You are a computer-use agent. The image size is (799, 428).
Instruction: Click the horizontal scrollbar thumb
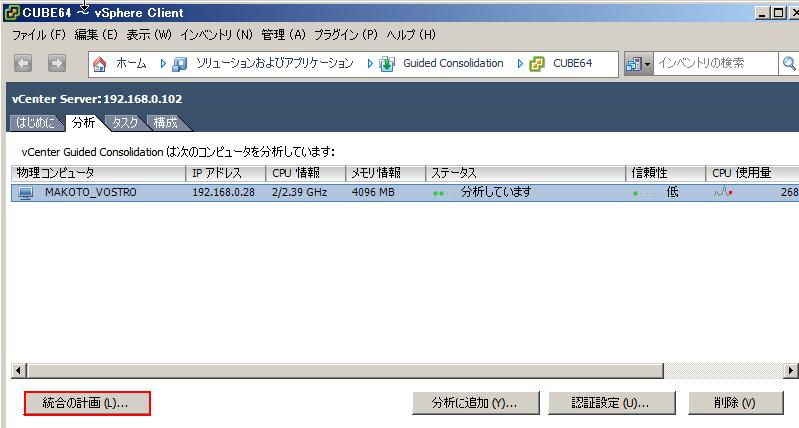click(345, 370)
